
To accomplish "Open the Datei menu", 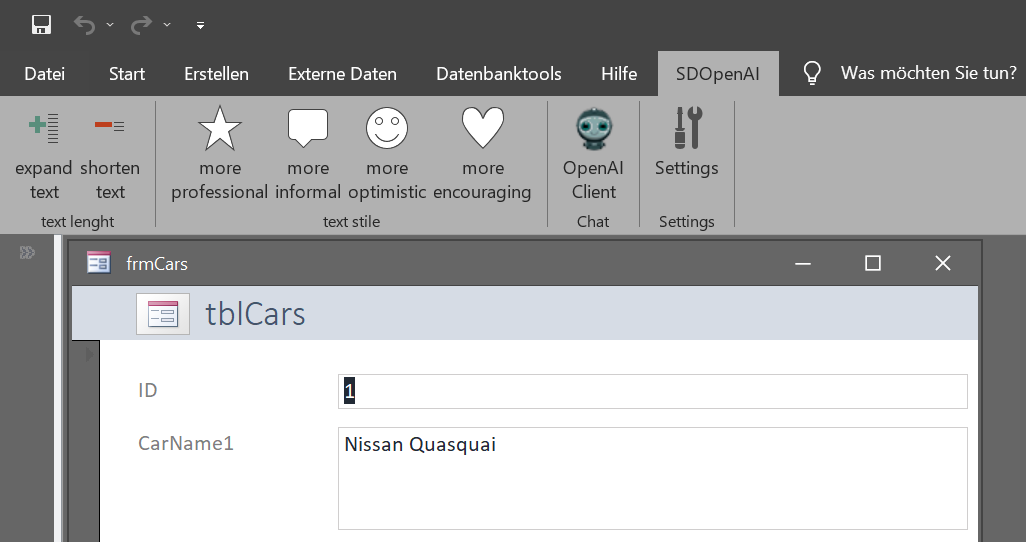I will pyautogui.click(x=44, y=73).
